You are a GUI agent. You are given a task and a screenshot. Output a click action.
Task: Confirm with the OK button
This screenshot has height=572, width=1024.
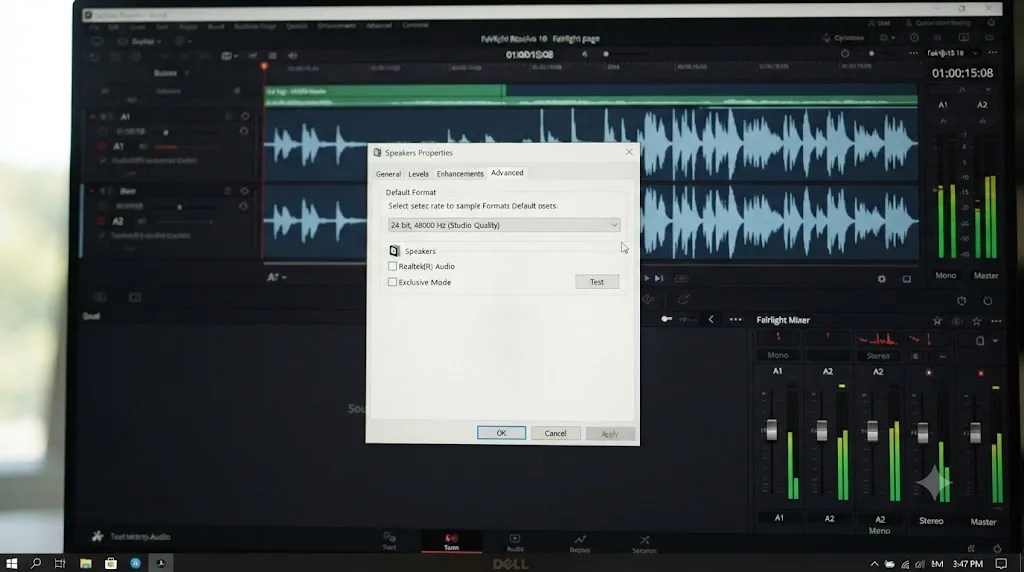[501, 433]
